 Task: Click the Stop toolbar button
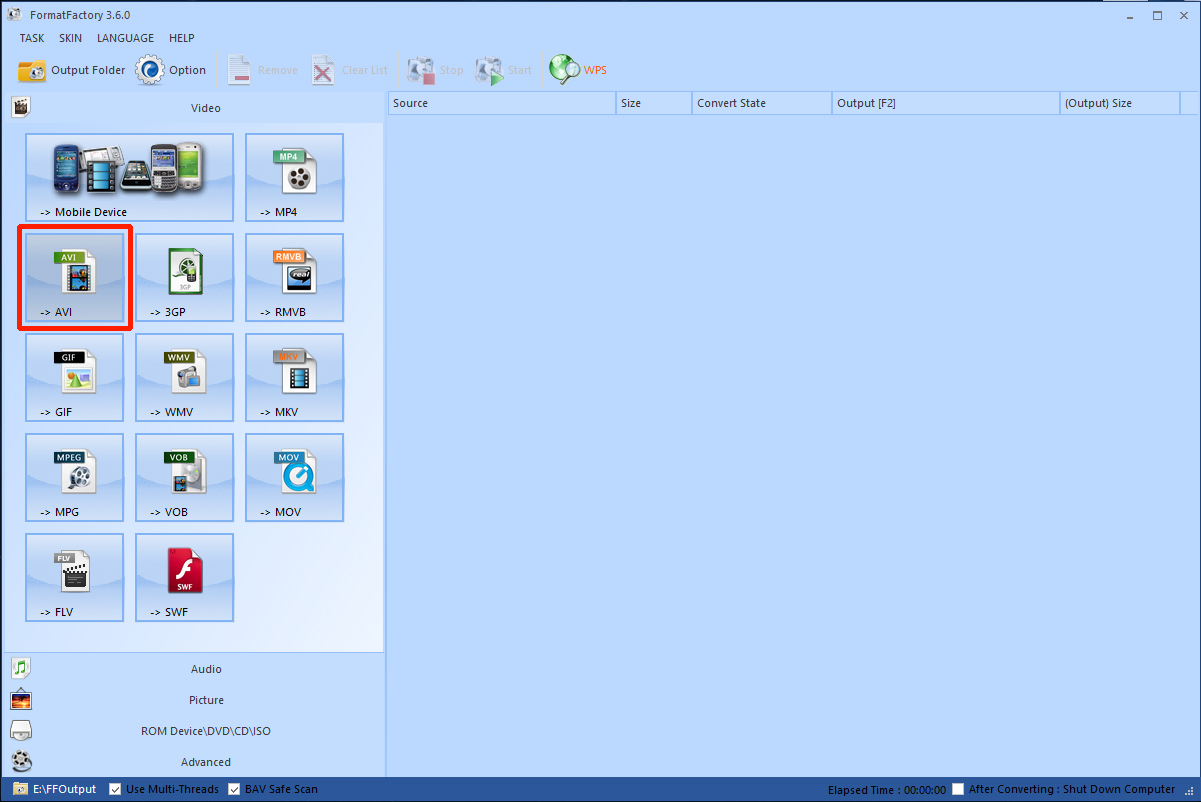click(435, 70)
